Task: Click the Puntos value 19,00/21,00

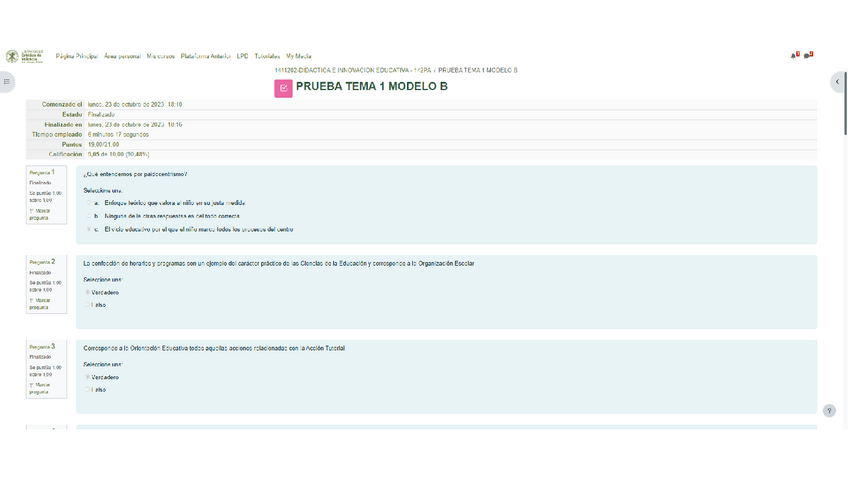Action: (x=103, y=144)
